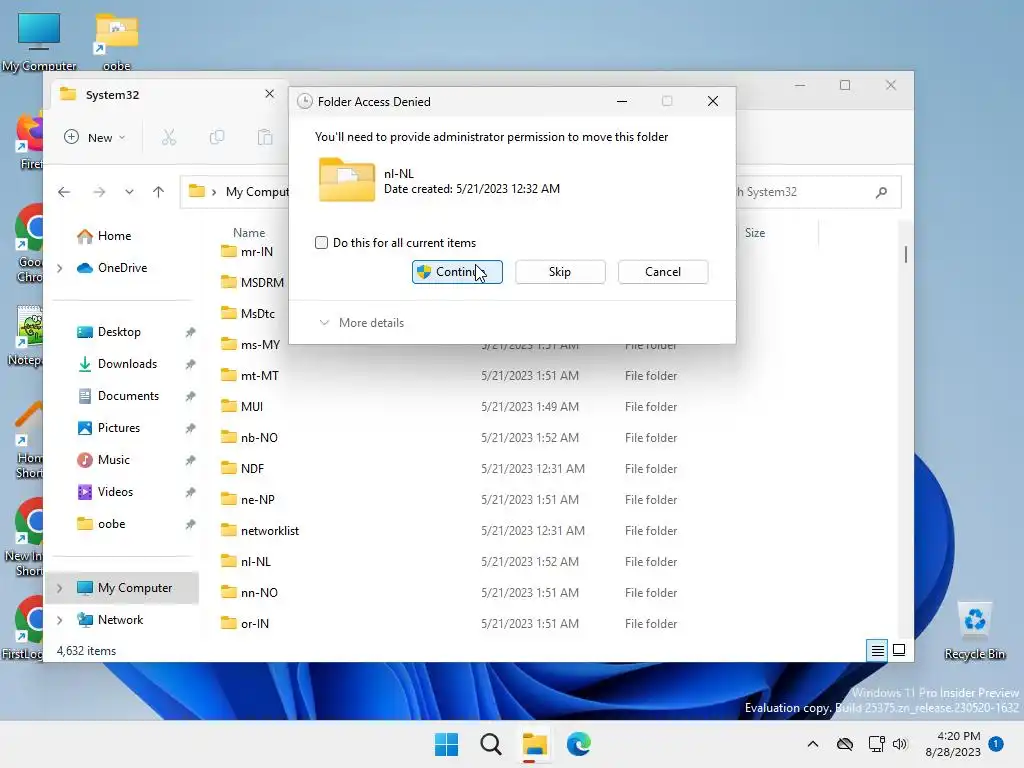Open the Windows Start menu
Image resolution: width=1024 pixels, height=768 pixels.
(x=447, y=744)
